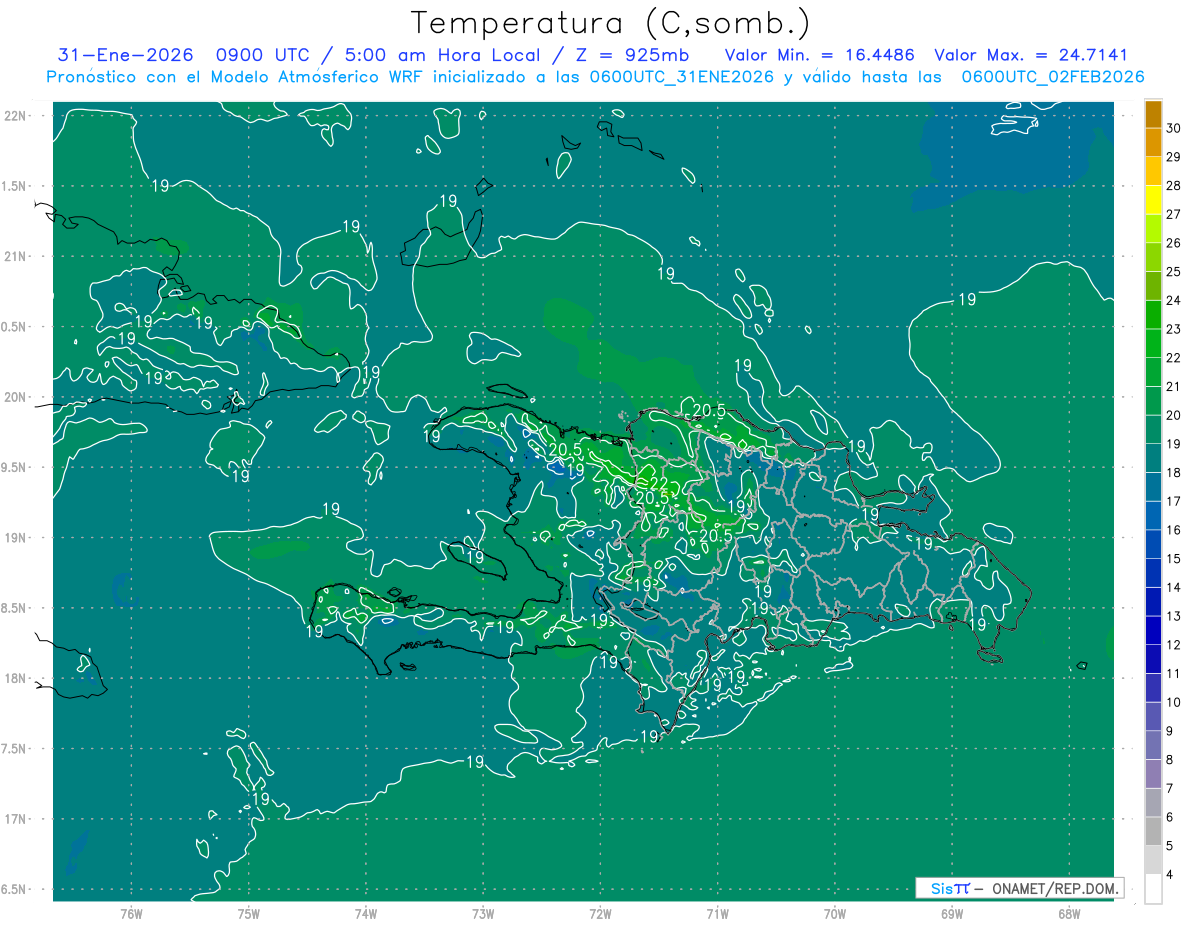
Task: Click the 76W longitude axis label
Action: [x=131, y=913]
